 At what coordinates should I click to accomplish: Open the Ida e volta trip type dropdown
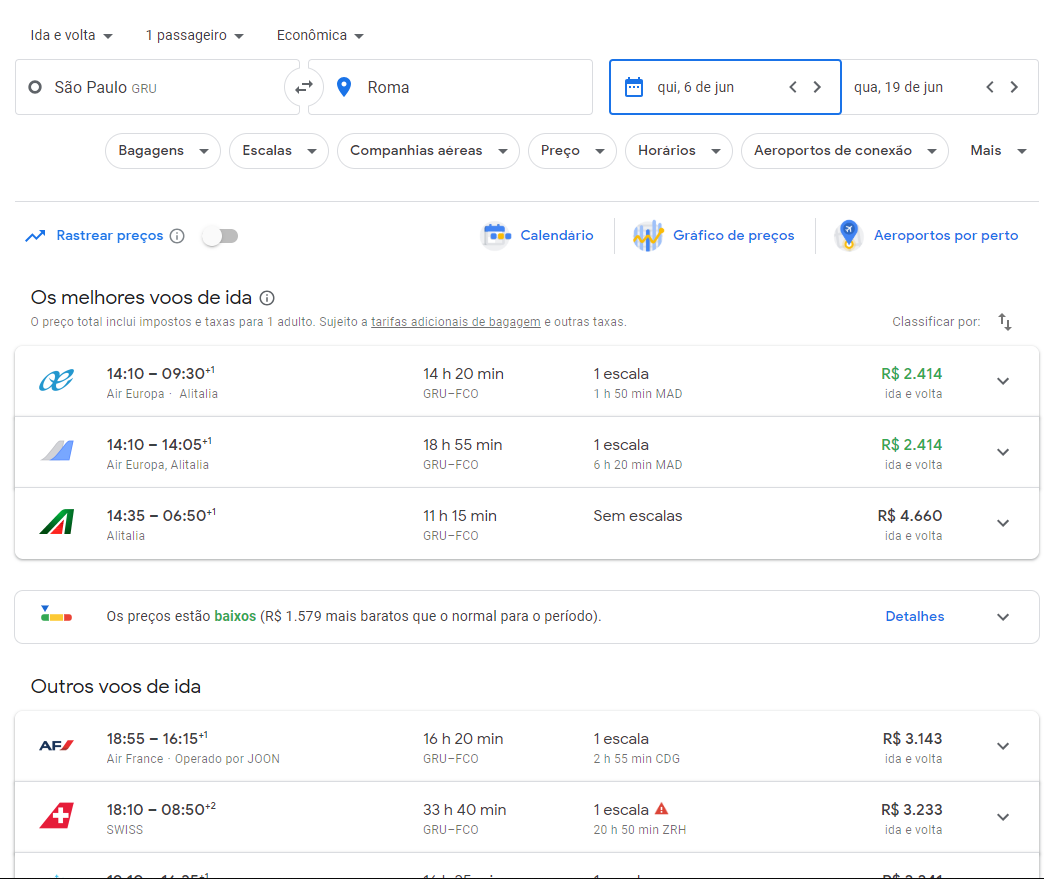coord(72,35)
